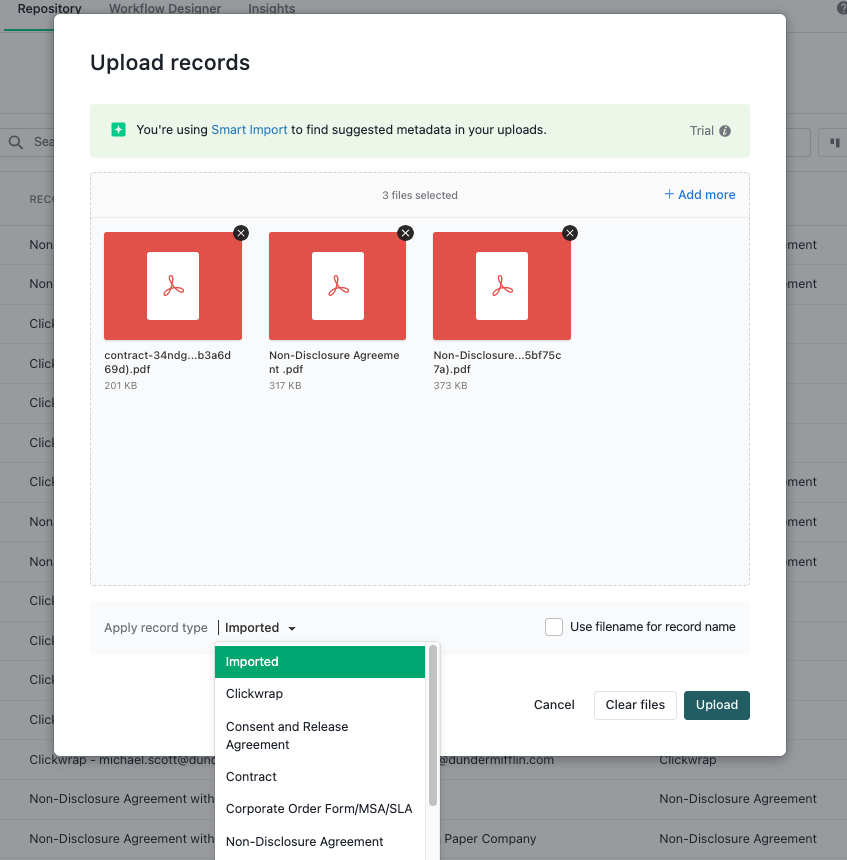Open the Smart Import link

249,130
